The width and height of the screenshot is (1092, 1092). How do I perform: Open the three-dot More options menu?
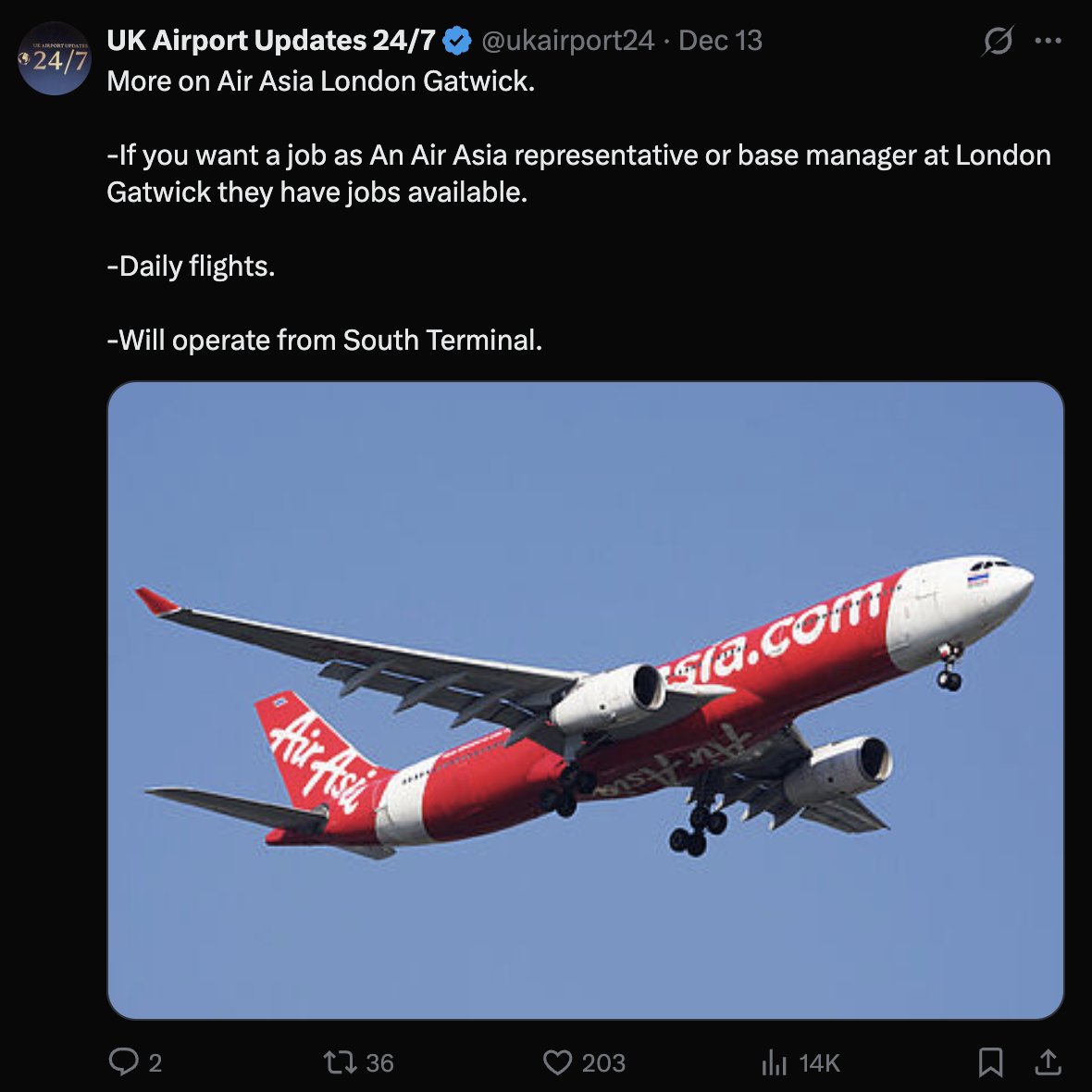1048,41
